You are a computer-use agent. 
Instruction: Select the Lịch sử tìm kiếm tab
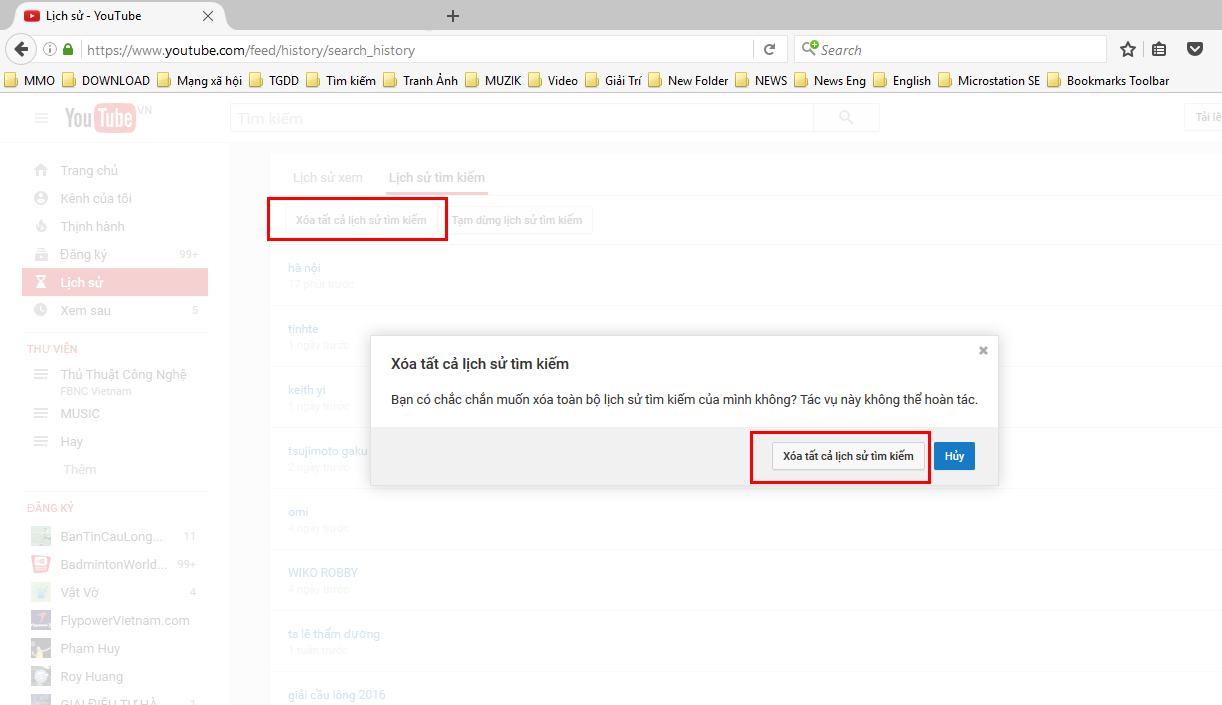[x=437, y=177]
